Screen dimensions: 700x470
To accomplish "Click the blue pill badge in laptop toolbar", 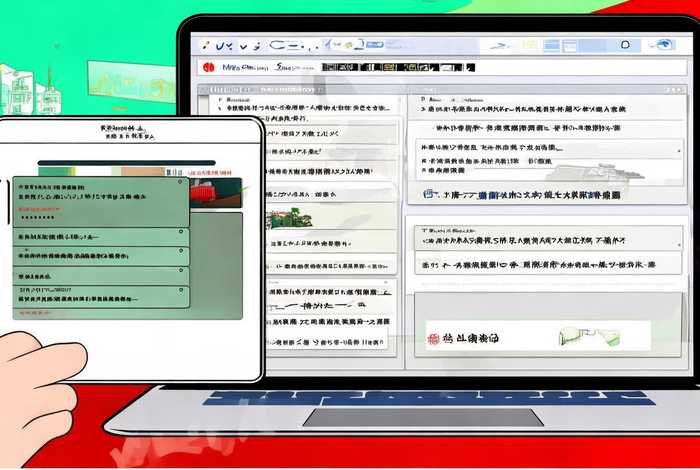I will point(374,45).
